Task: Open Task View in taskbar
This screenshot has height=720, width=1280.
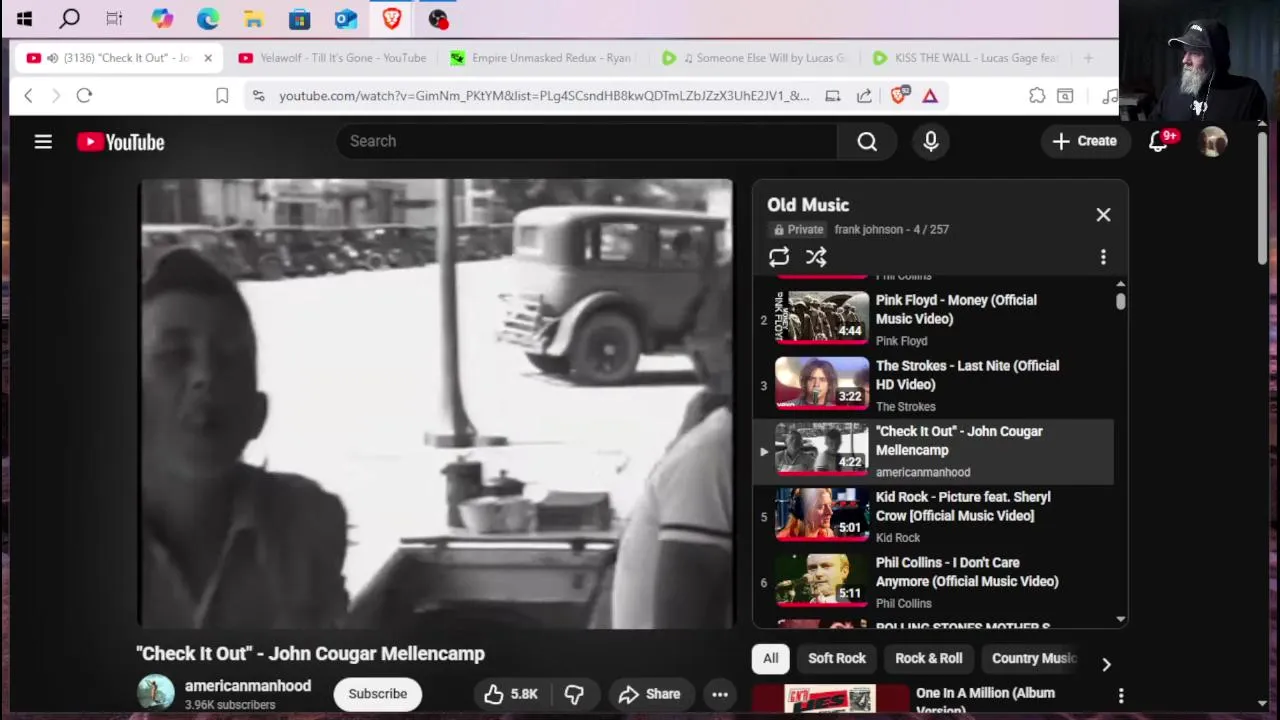Action: click(x=114, y=18)
